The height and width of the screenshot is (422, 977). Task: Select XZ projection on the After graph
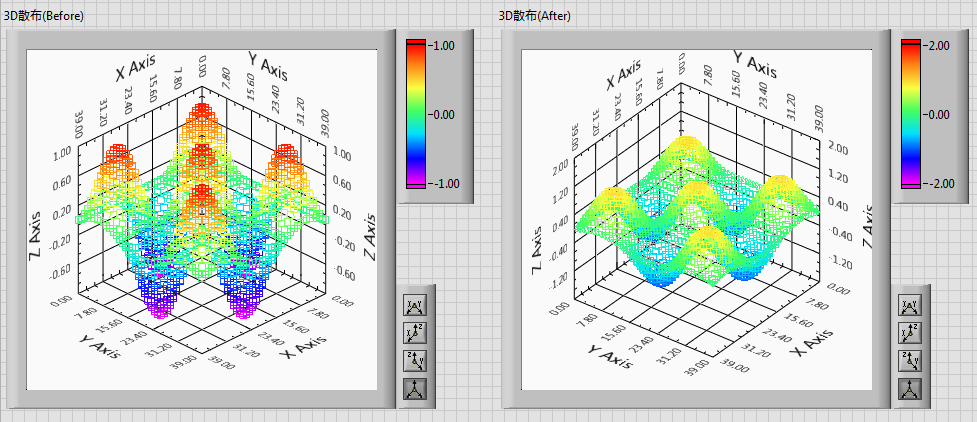point(909,334)
